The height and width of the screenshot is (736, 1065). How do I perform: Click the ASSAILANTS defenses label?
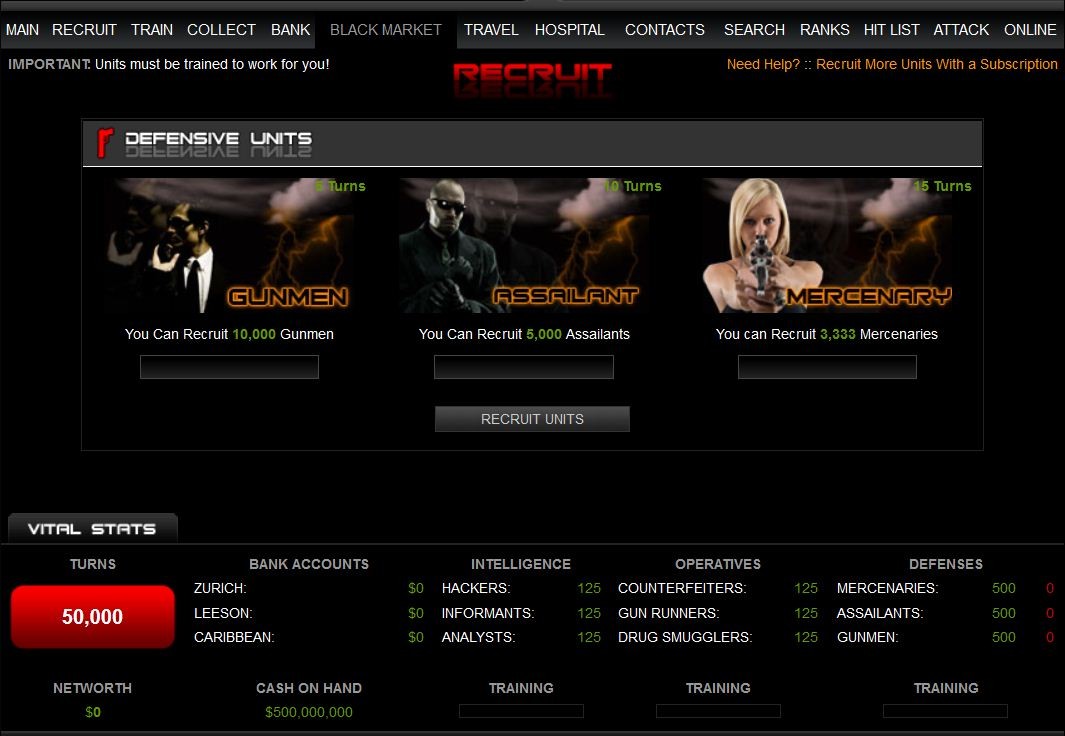880,613
